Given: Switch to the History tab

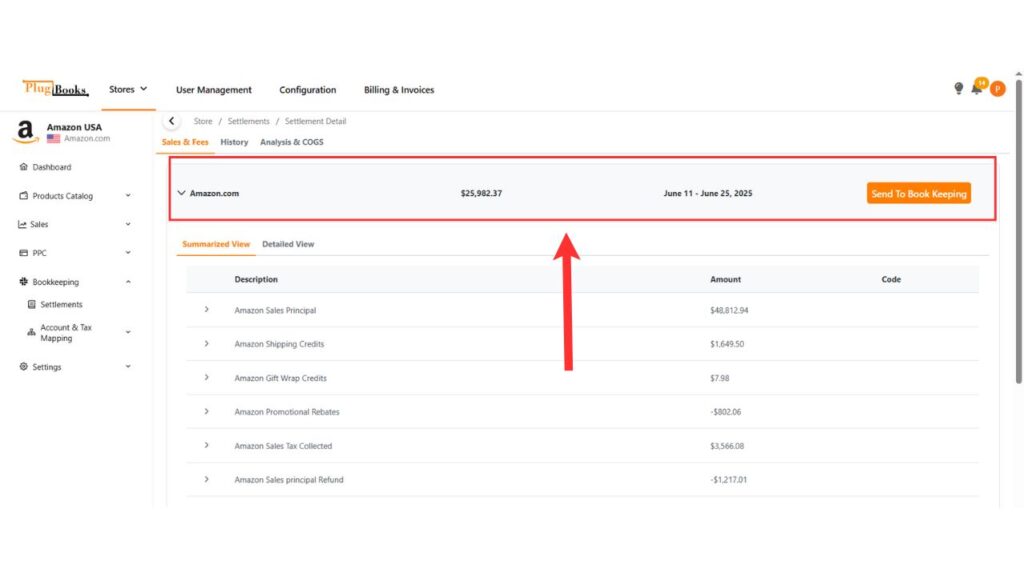Looking at the screenshot, I should pyautogui.click(x=234, y=142).
